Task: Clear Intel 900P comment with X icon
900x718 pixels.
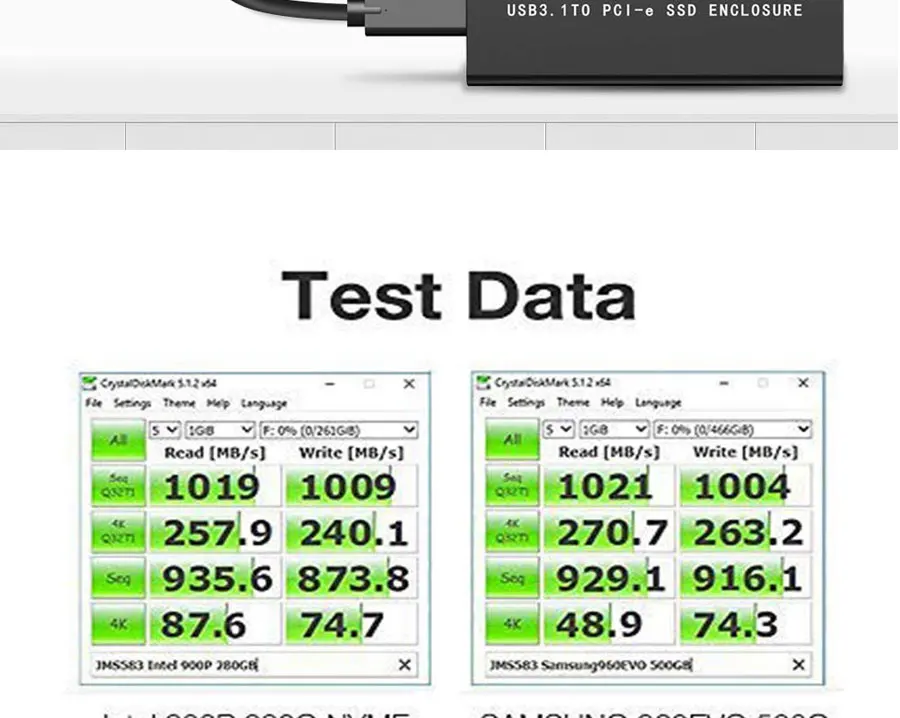Action: coord(405,665)
